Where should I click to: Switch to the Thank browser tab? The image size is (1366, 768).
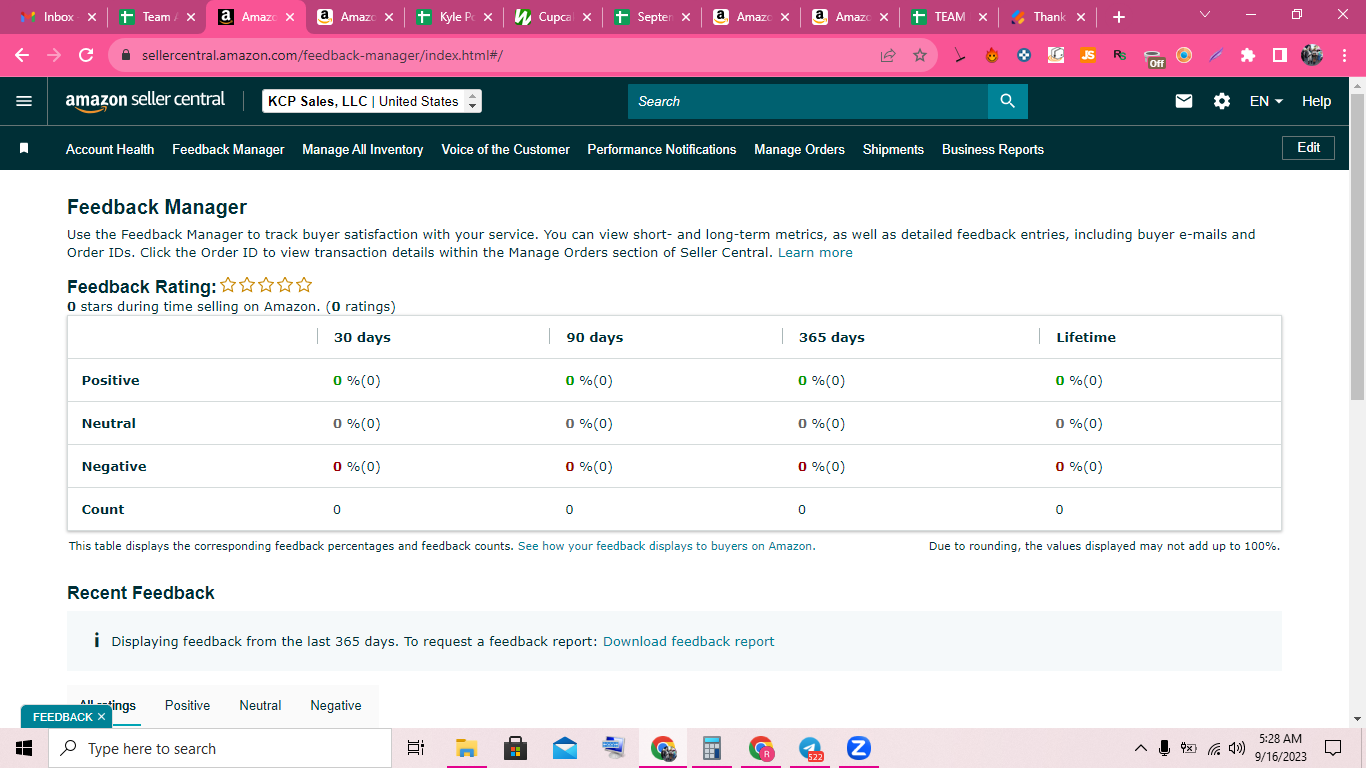coord(1048,17)
